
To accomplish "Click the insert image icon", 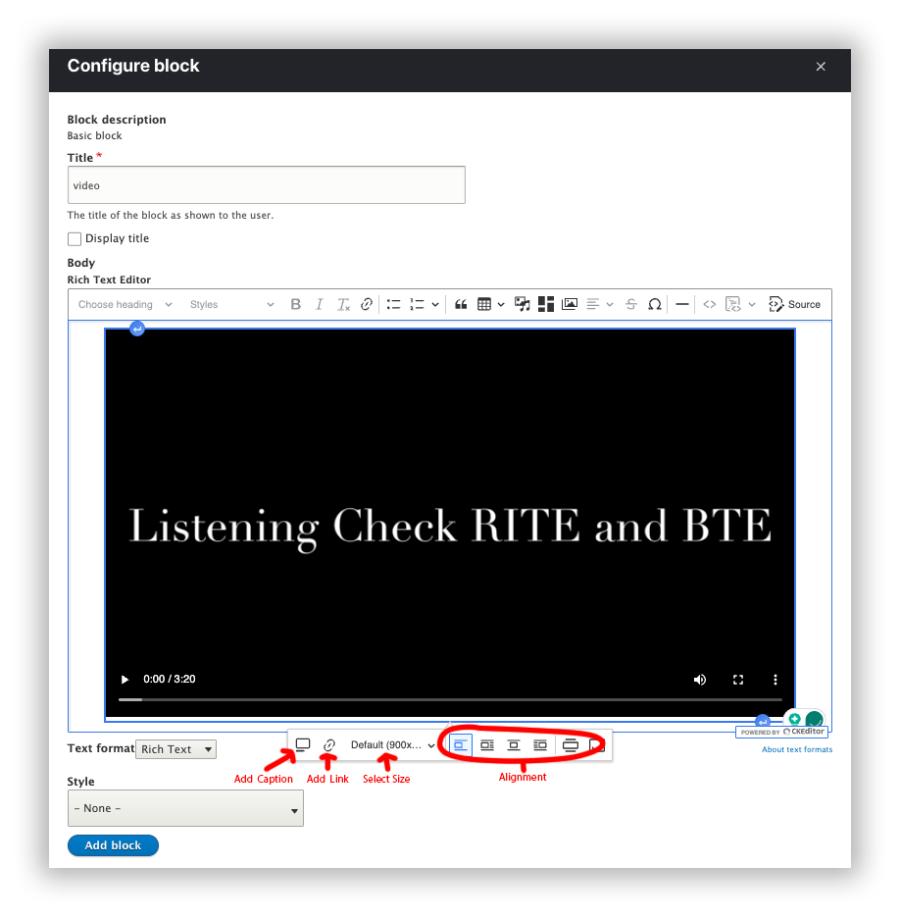I will tap(570, 305).
